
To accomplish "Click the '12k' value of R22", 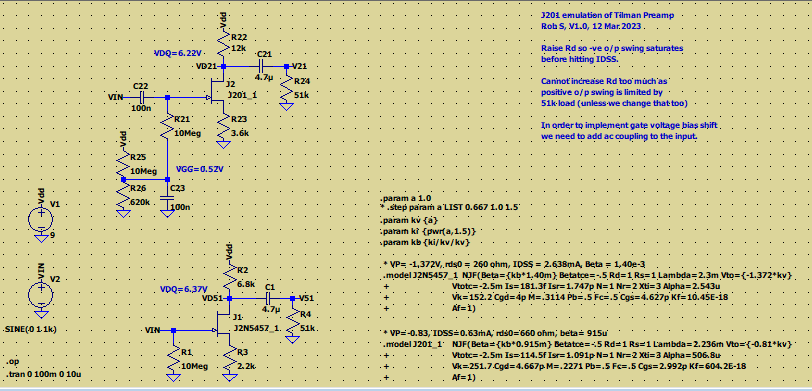I will click(x=239, y=48).
